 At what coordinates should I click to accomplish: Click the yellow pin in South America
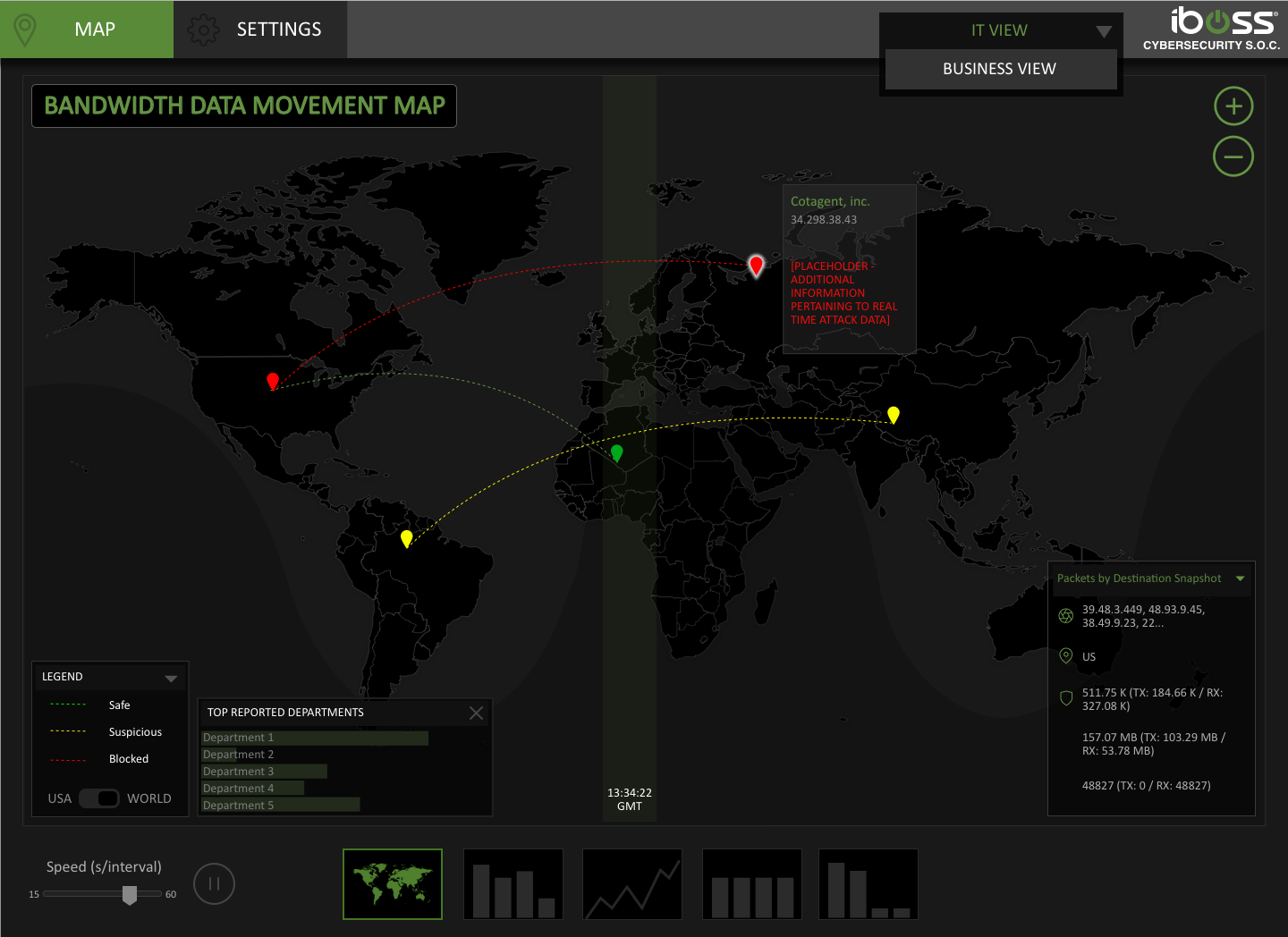pos(407,538)
